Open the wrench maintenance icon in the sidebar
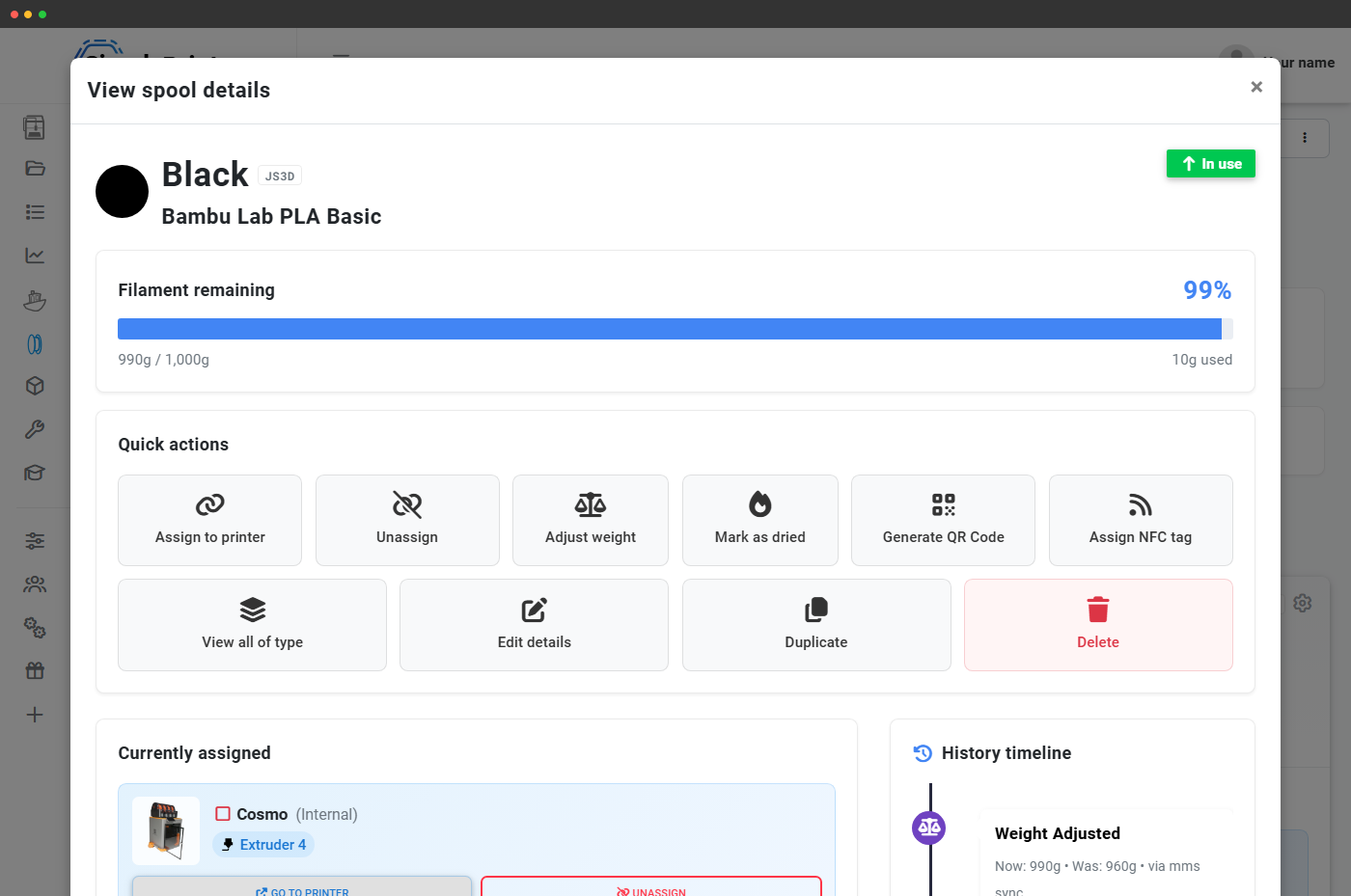The image size is (1351, 896). [35, 429]
